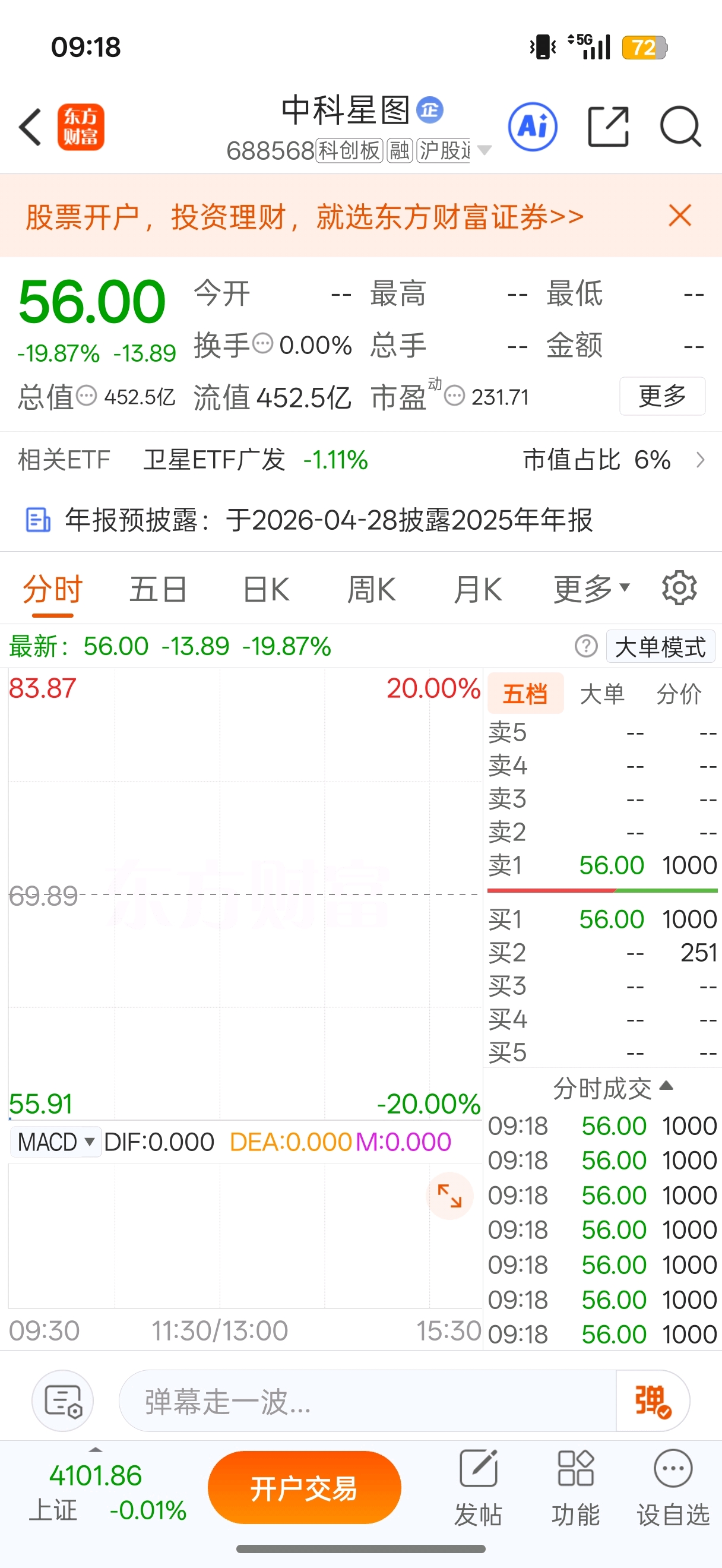Tap the 卖1 56.00 order row

coord(603,865)
